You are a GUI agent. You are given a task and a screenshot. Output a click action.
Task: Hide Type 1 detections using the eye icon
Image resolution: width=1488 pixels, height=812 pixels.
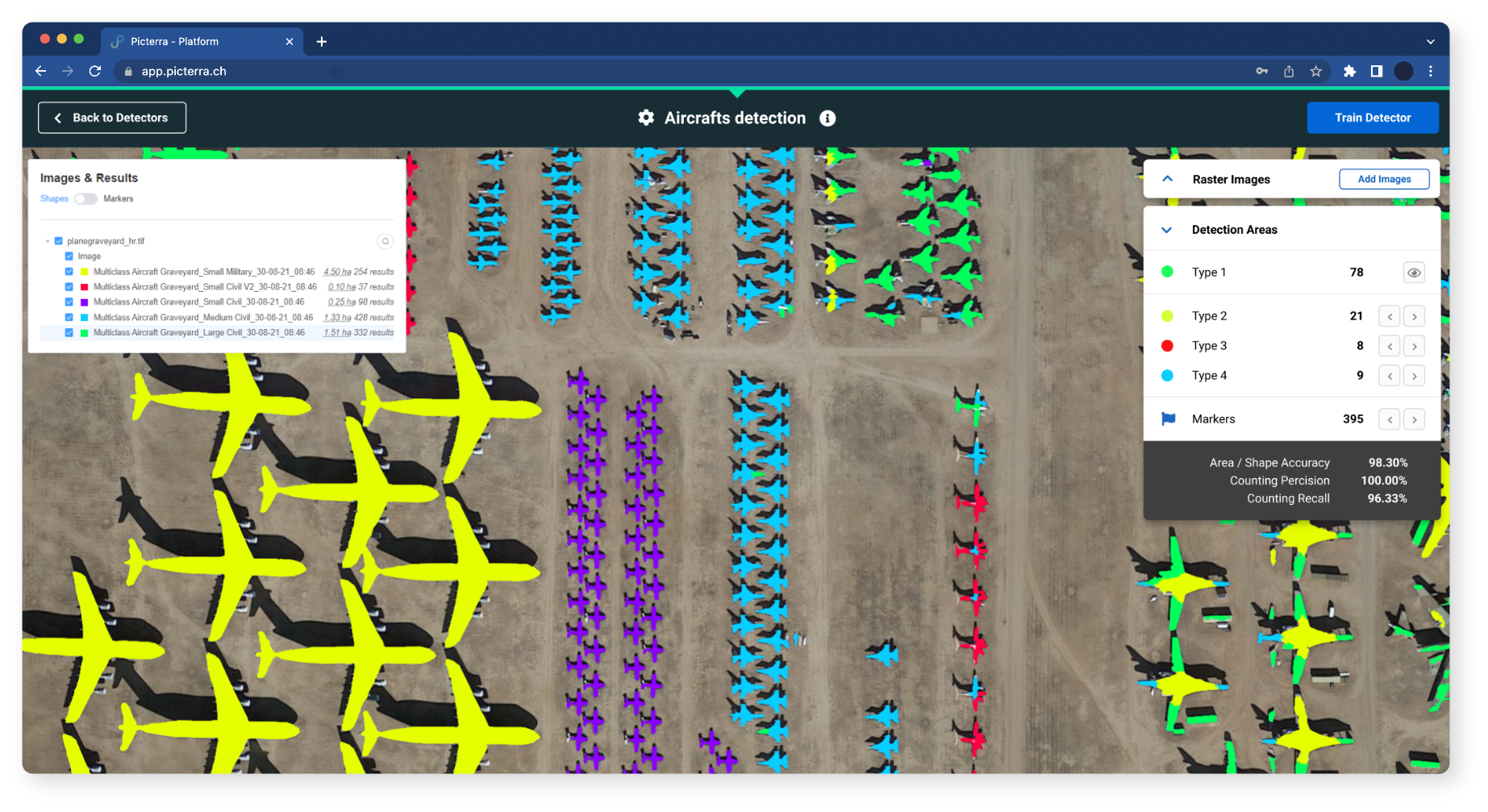pos(1414,273)
